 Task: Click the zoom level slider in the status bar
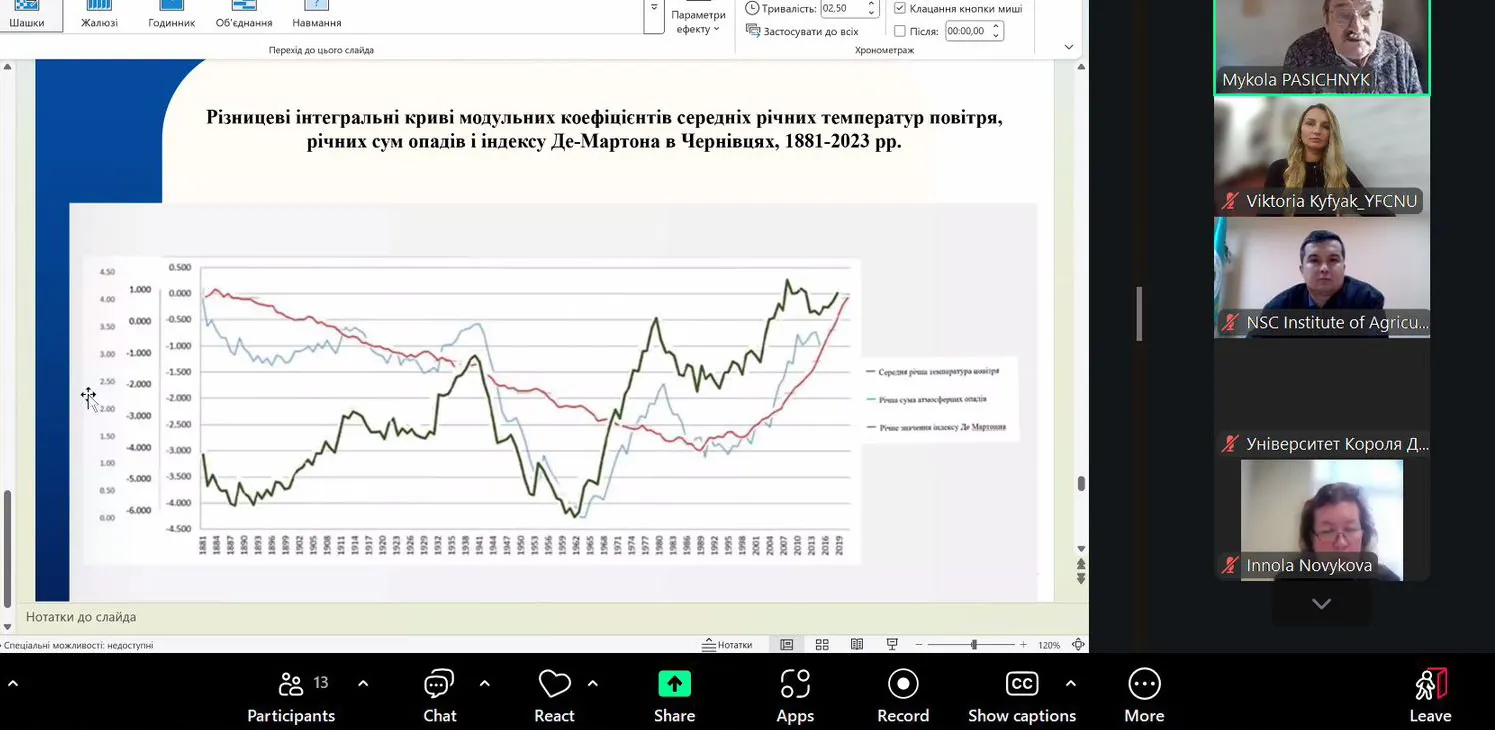(973, 645)
